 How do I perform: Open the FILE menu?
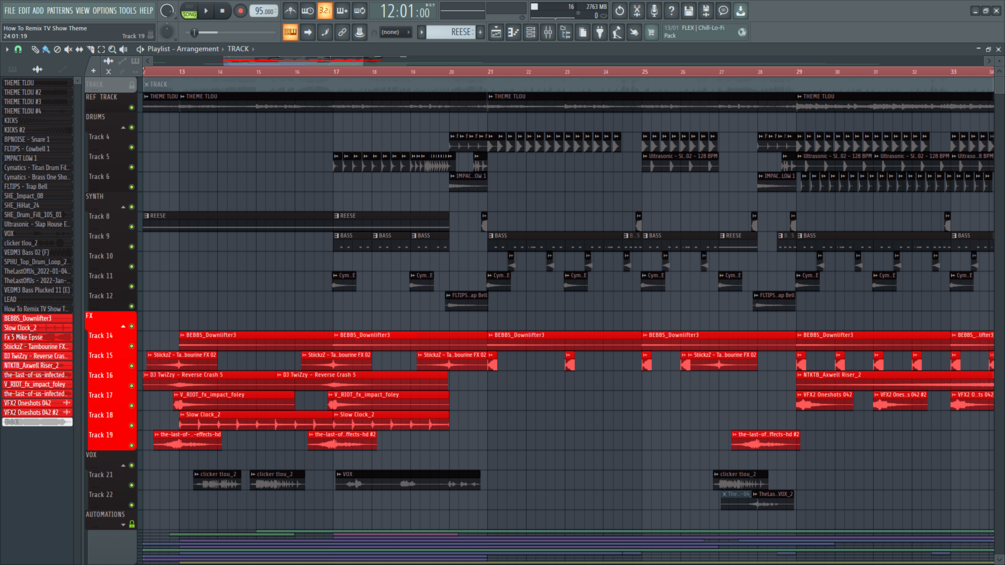10,11
